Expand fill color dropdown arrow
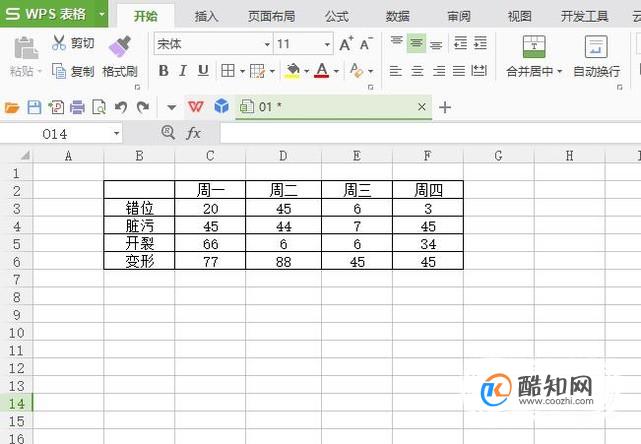 point(307,71)
